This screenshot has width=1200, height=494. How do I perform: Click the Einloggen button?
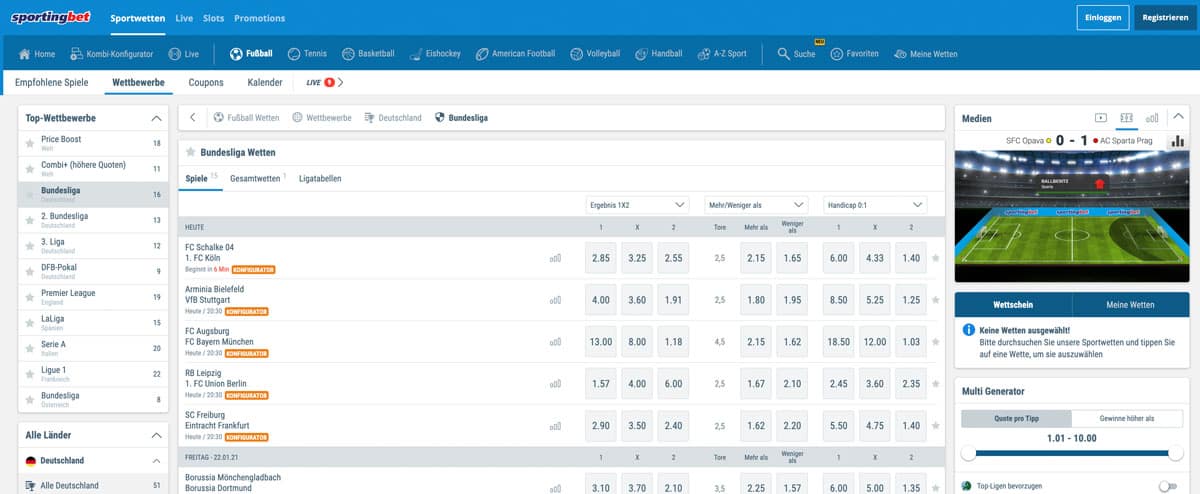(x=1103, y=17)
